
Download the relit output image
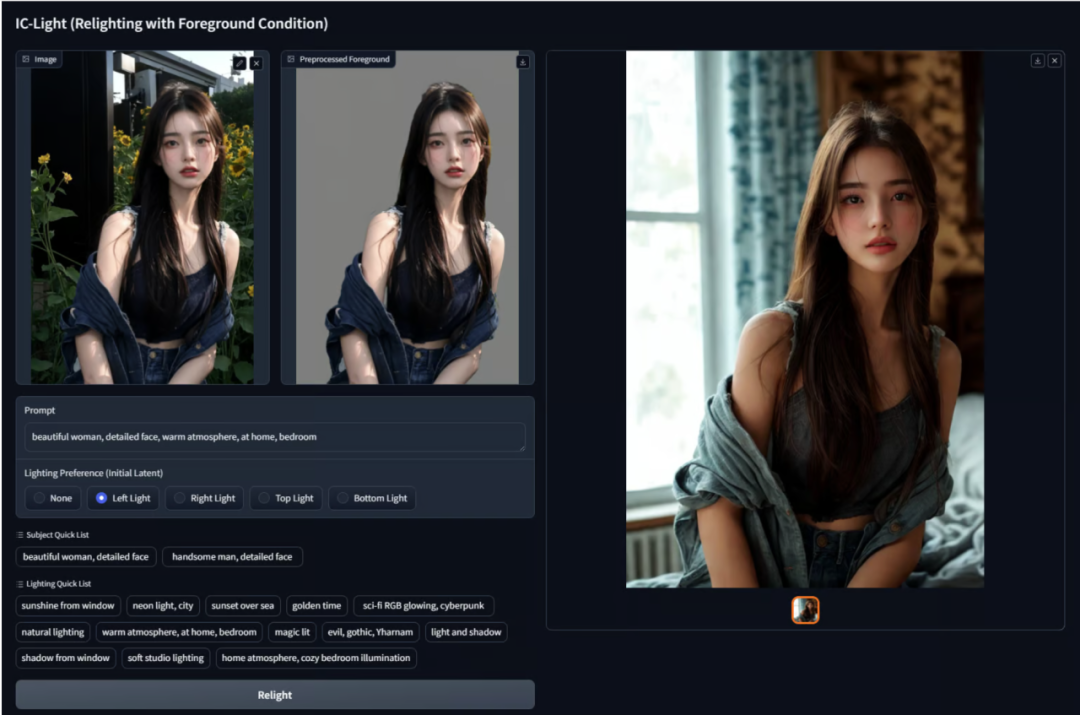[x=1037, y=61]
